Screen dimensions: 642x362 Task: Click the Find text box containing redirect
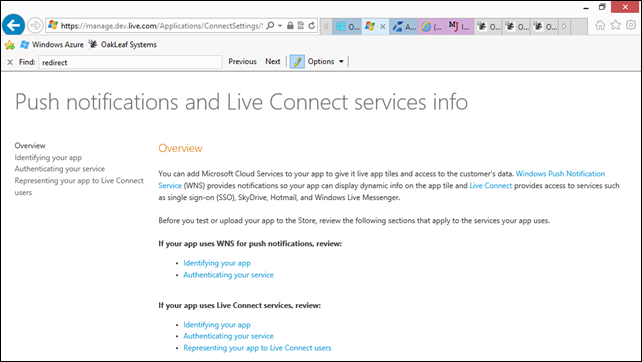click(130, 62)
